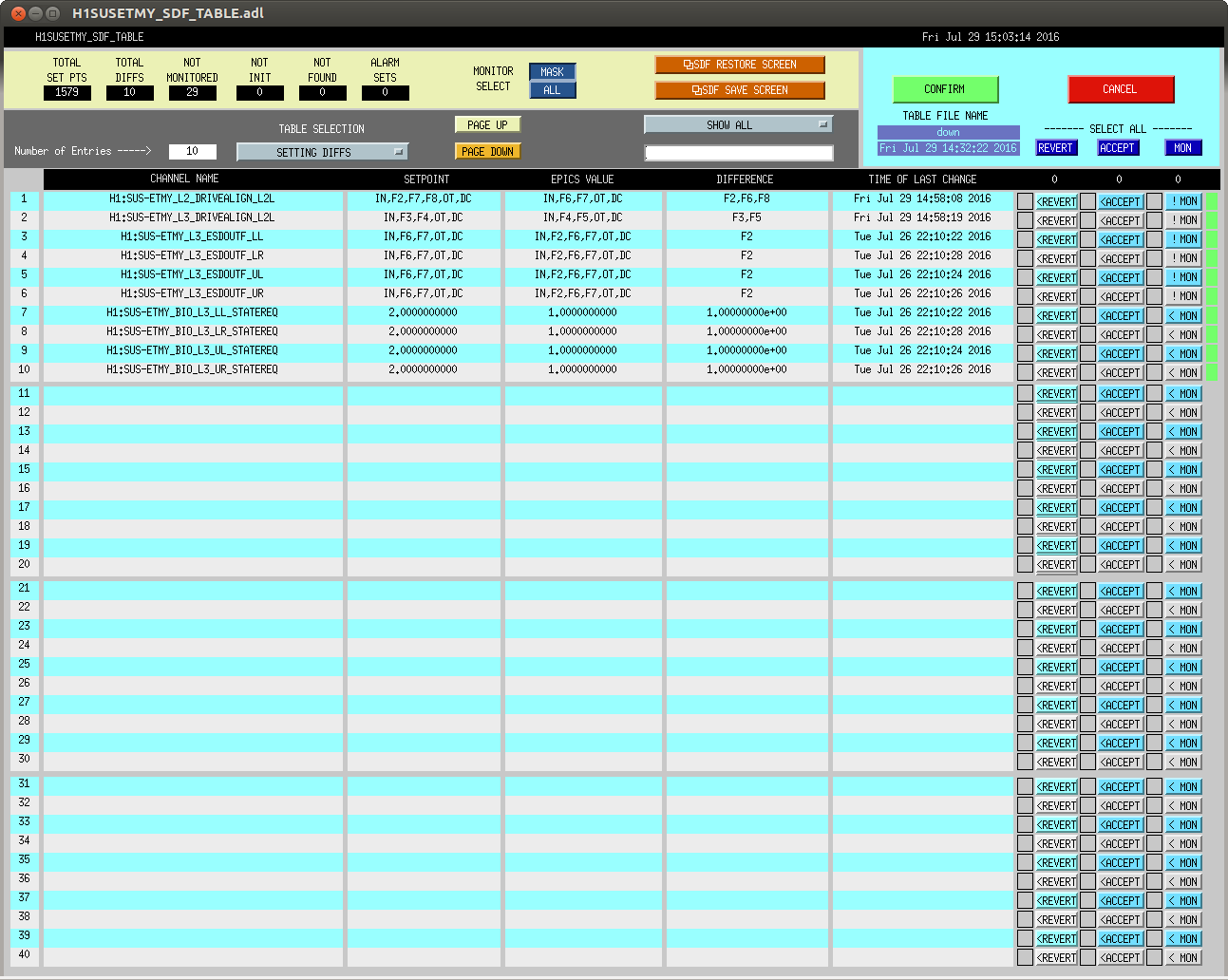The height and width of the screenshot is (980, 1228).
Task: Toggle MON for H1:SUS-ETMY_BIO_L3_UL_STATEREQ row
Action: click(1183, 353)
